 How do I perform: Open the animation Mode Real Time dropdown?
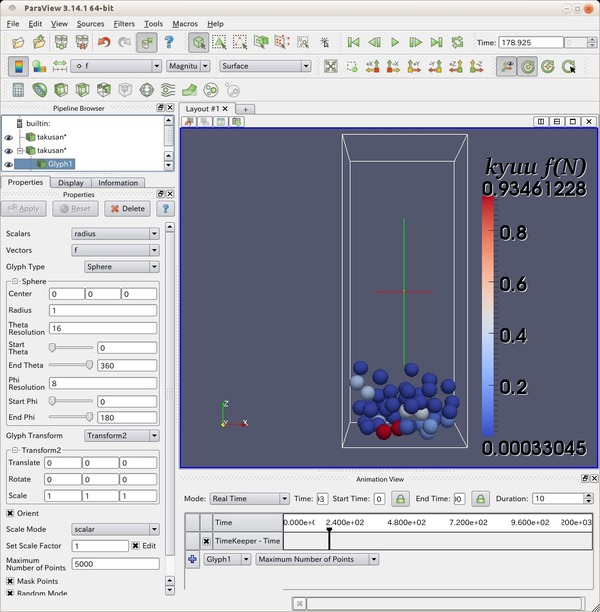point(249,498)
